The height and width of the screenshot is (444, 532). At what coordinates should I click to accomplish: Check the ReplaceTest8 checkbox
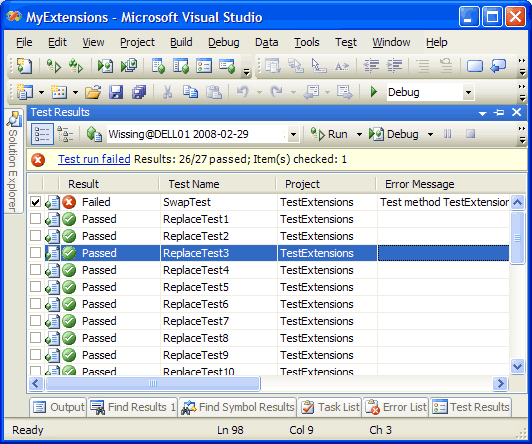[35, 337]
